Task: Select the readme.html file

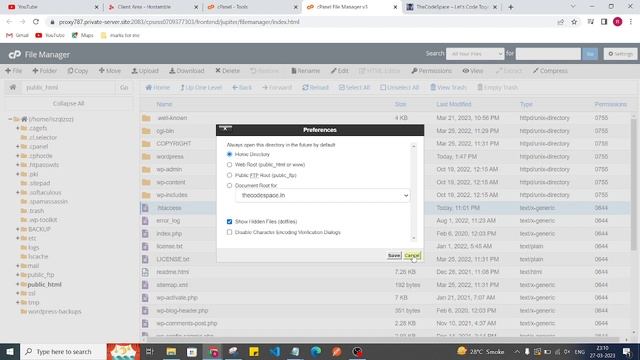Action: (172, 272)
